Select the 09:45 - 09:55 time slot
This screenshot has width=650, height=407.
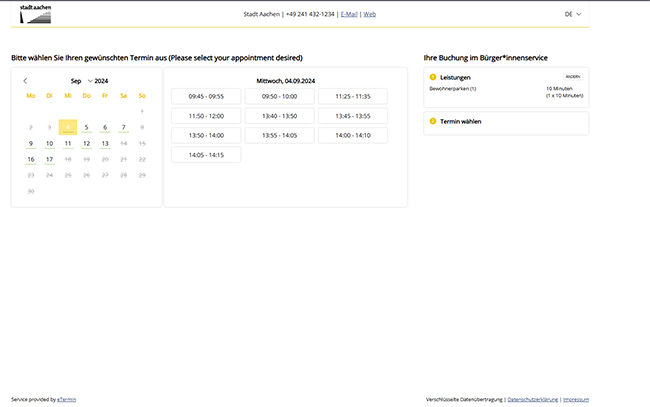click(206, 96)
